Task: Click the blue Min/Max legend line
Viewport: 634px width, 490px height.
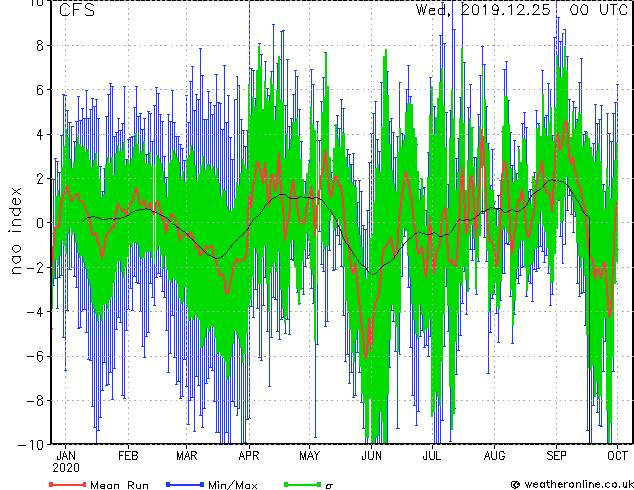Action: click(185, 484)
